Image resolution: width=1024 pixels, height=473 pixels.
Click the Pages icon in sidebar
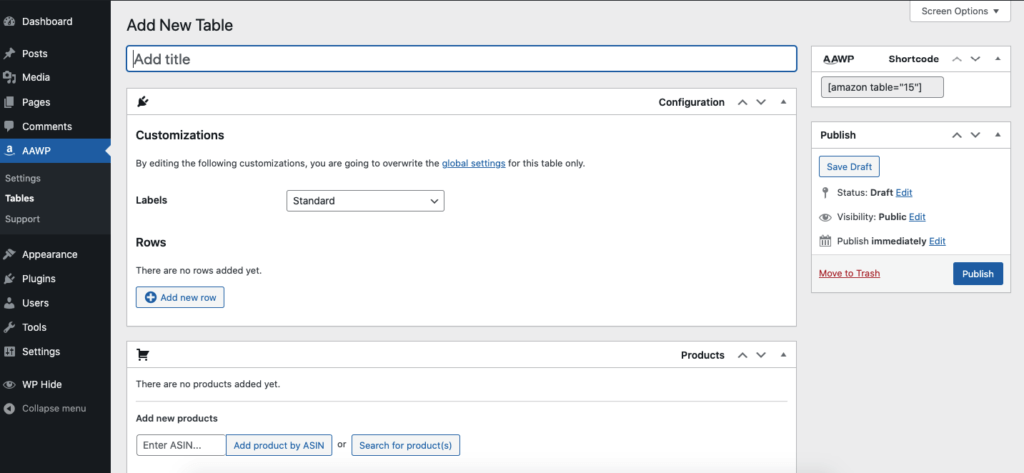point(9,102)
